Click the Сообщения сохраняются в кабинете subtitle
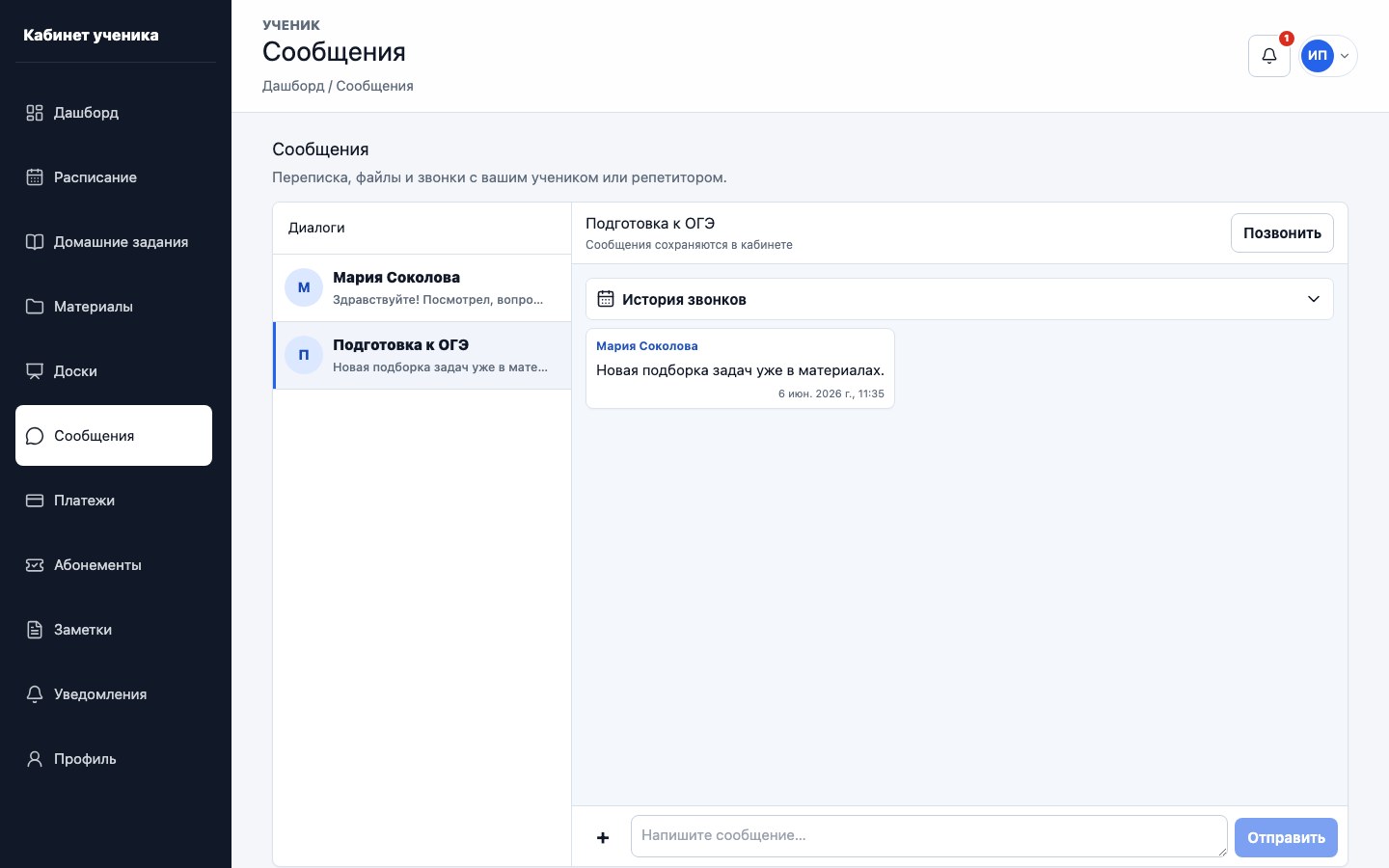 pos(689,245)
